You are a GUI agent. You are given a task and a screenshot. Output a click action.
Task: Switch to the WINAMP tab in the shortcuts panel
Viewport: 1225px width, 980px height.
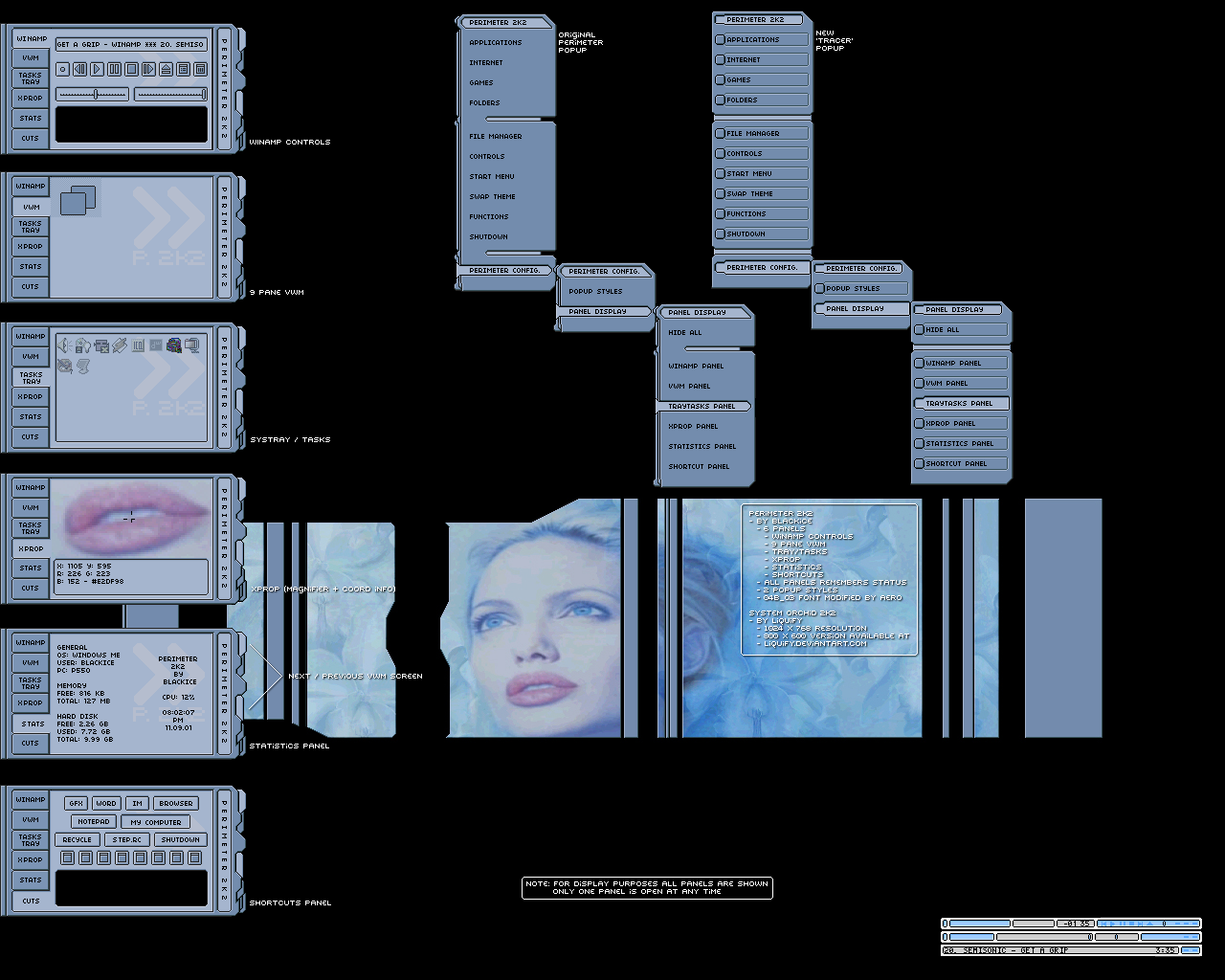pos(31,800)
